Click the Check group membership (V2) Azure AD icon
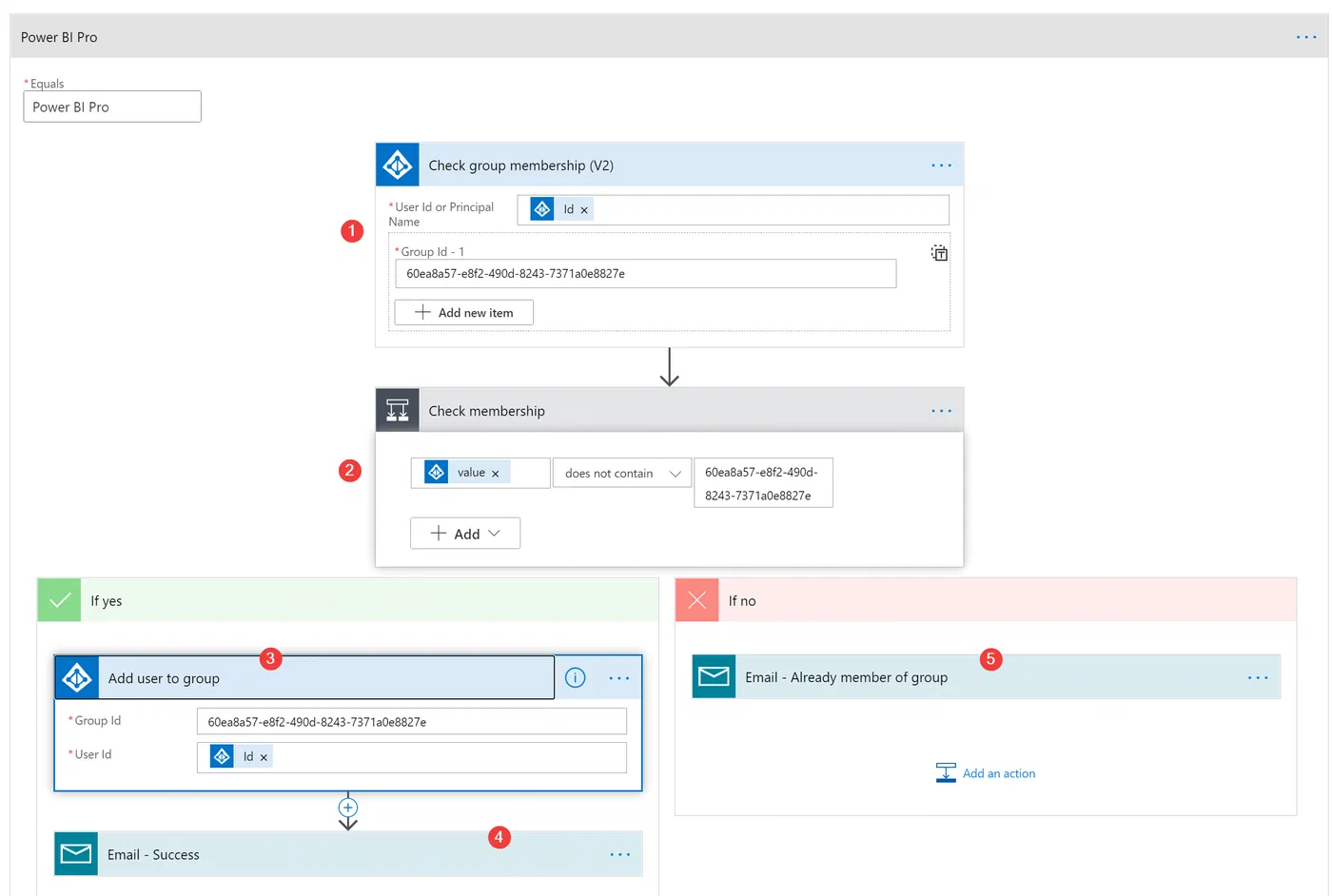Image resolution: width=1332 pixels, height=896 pixels. click(398, 165)
